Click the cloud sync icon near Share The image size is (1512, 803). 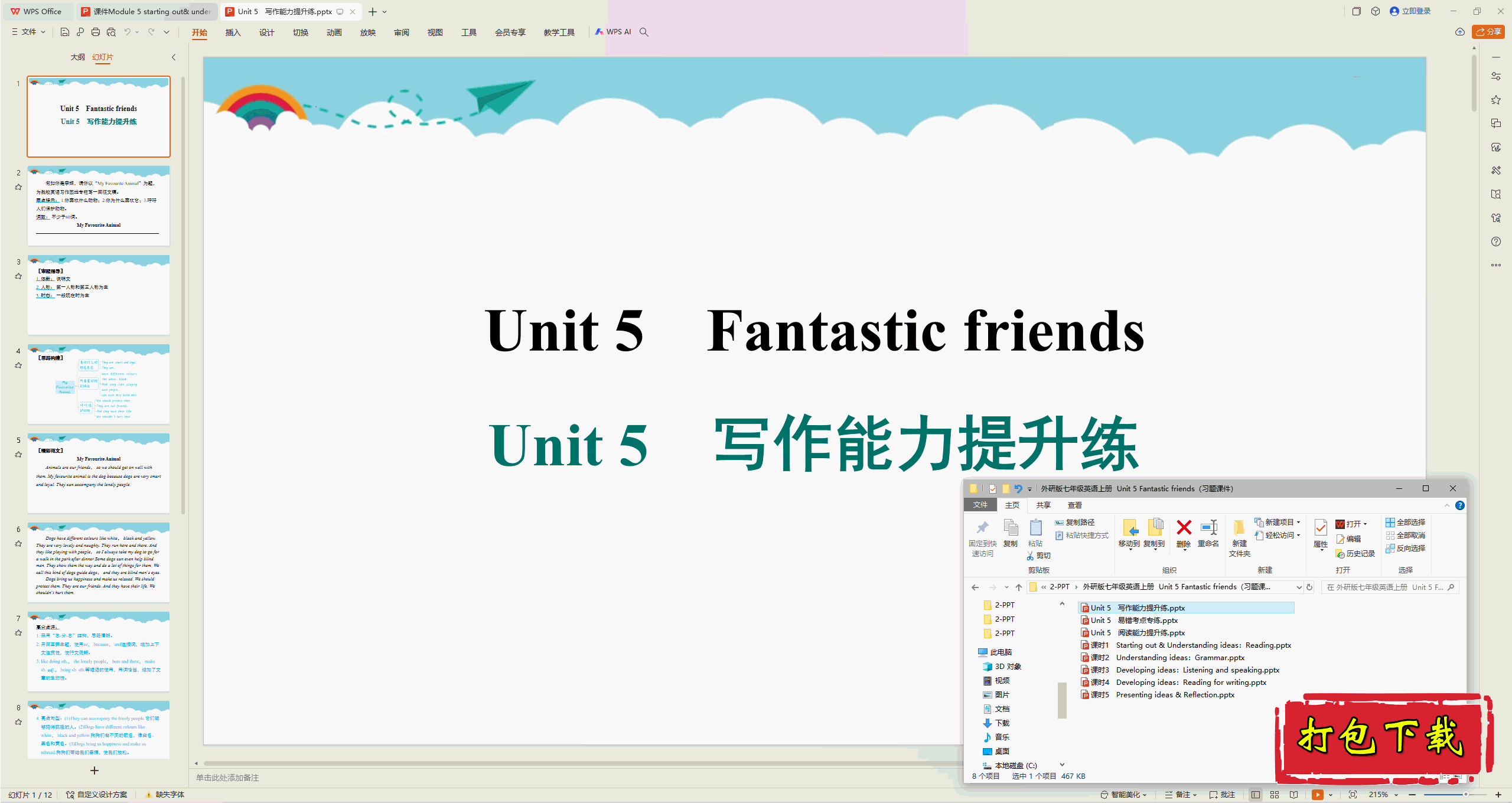tap(1459, 32)
